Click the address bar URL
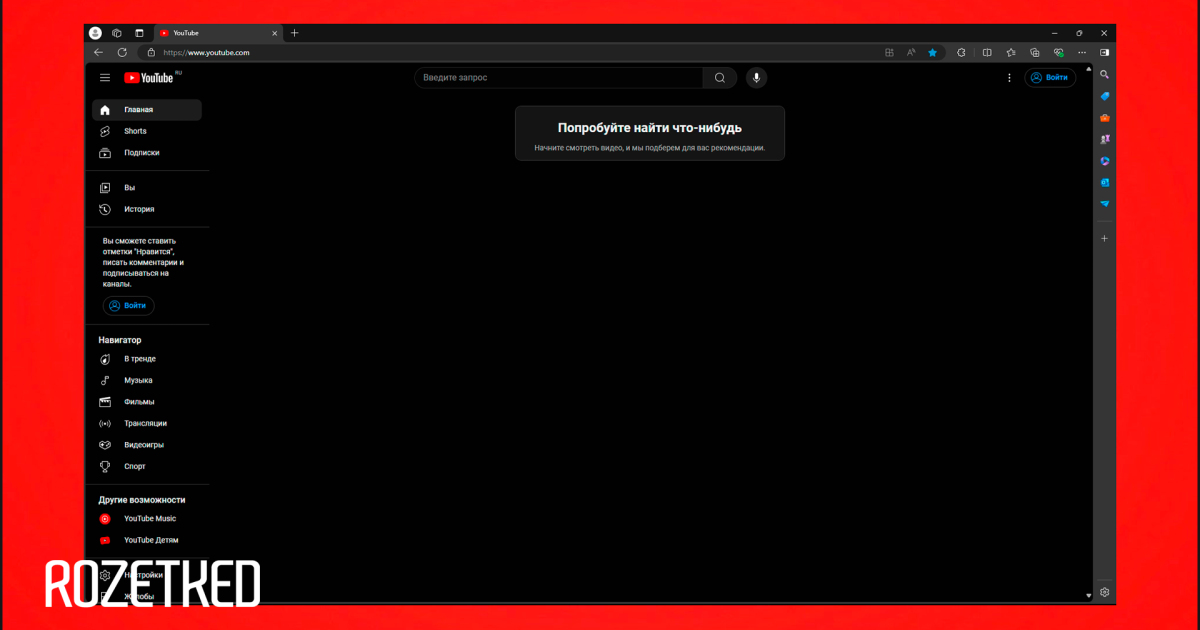This screenshot has height=630, width=1200. pyautogui.click(x=207, y=52)
